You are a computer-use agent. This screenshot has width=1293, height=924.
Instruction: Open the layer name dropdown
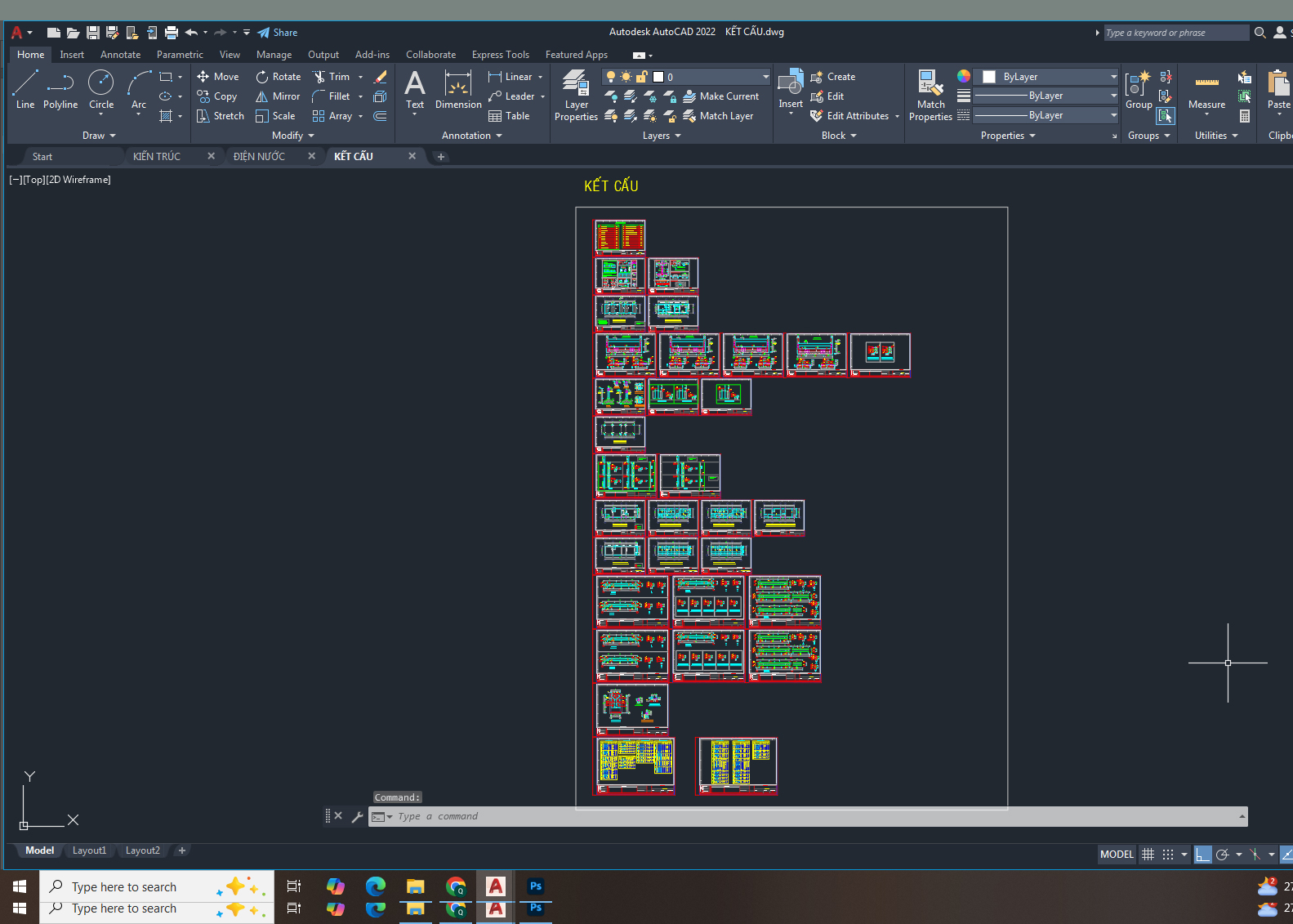click(x=765, y=77)
